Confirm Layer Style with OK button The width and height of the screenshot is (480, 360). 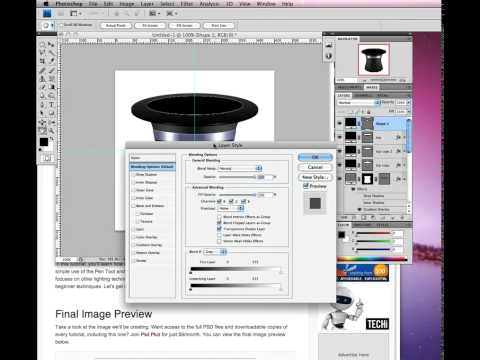coord(315,157)
